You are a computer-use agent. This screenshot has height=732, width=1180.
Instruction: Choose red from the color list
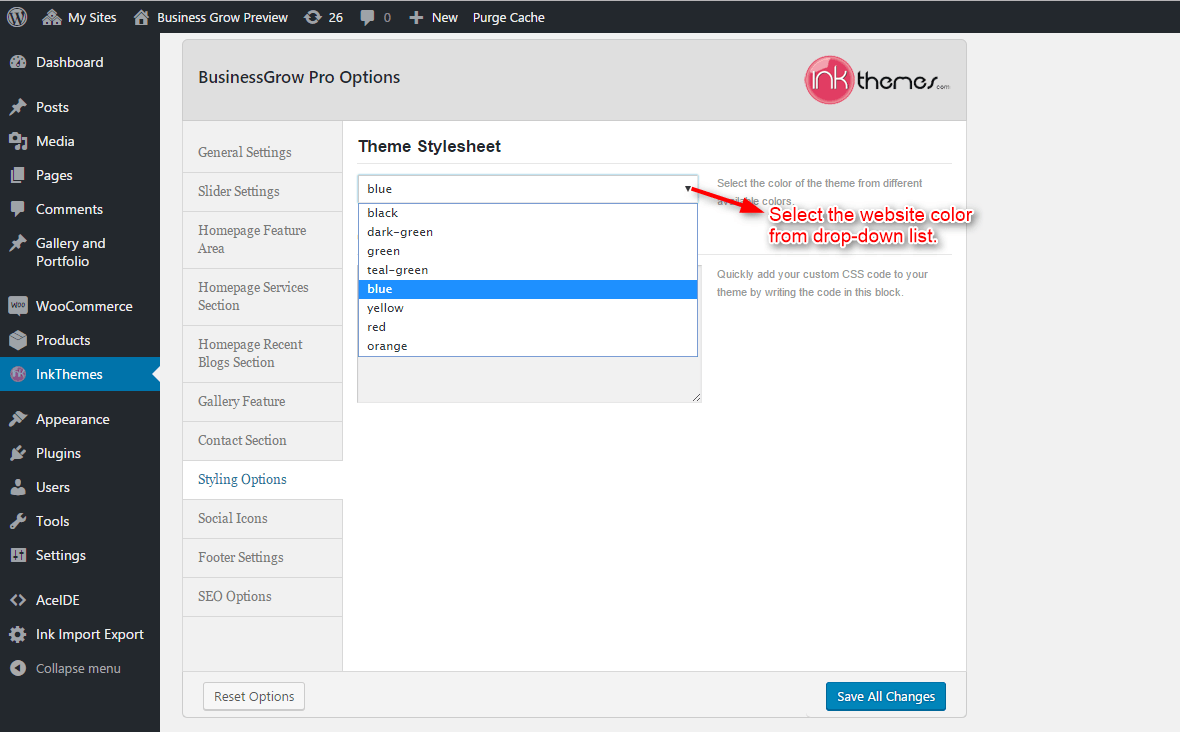[x=528, y=327]
